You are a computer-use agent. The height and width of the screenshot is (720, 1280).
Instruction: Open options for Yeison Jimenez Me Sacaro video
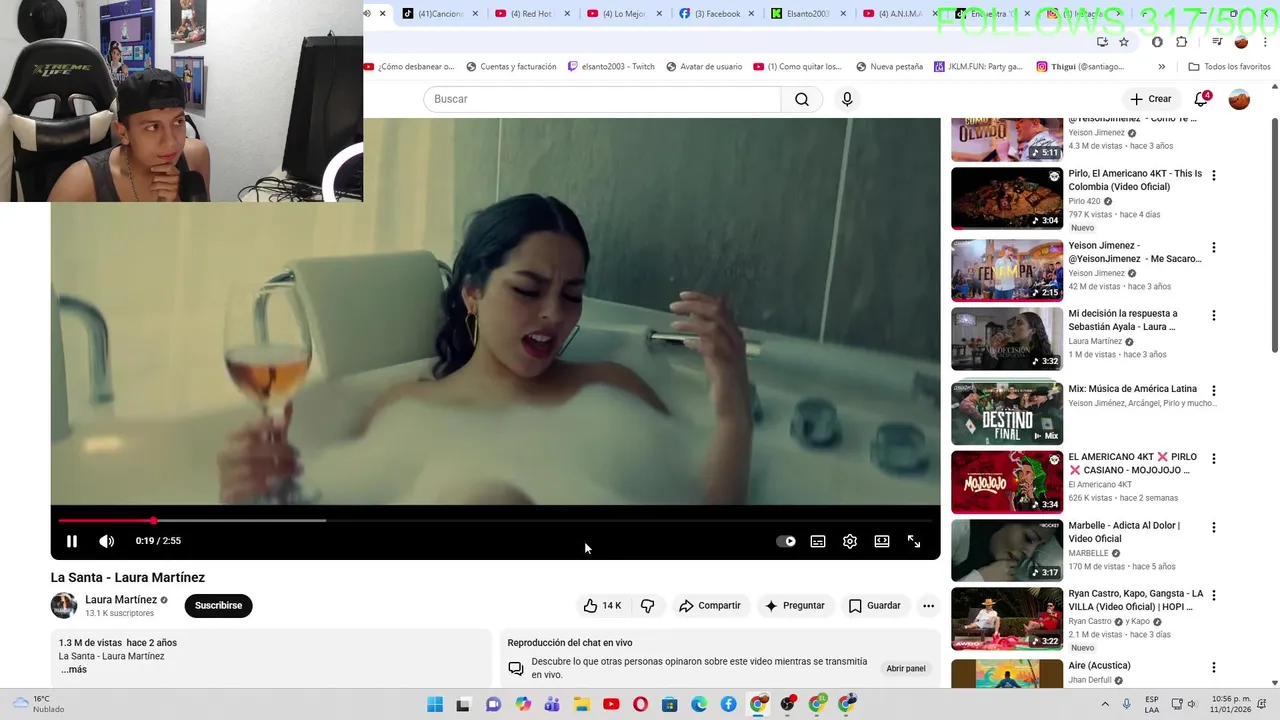(1214, 247)
